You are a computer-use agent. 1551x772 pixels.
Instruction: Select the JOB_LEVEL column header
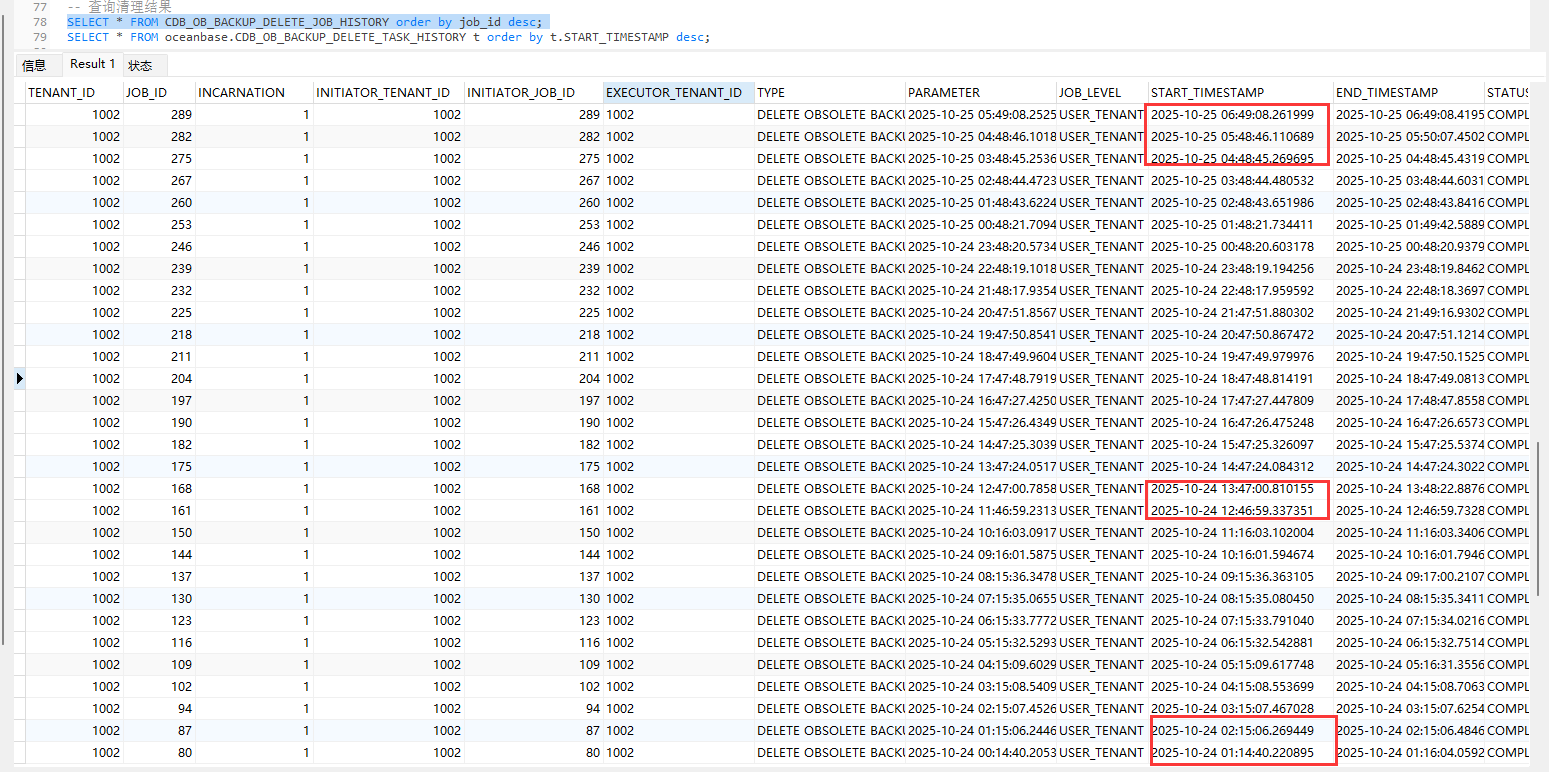pos(1090,93)
